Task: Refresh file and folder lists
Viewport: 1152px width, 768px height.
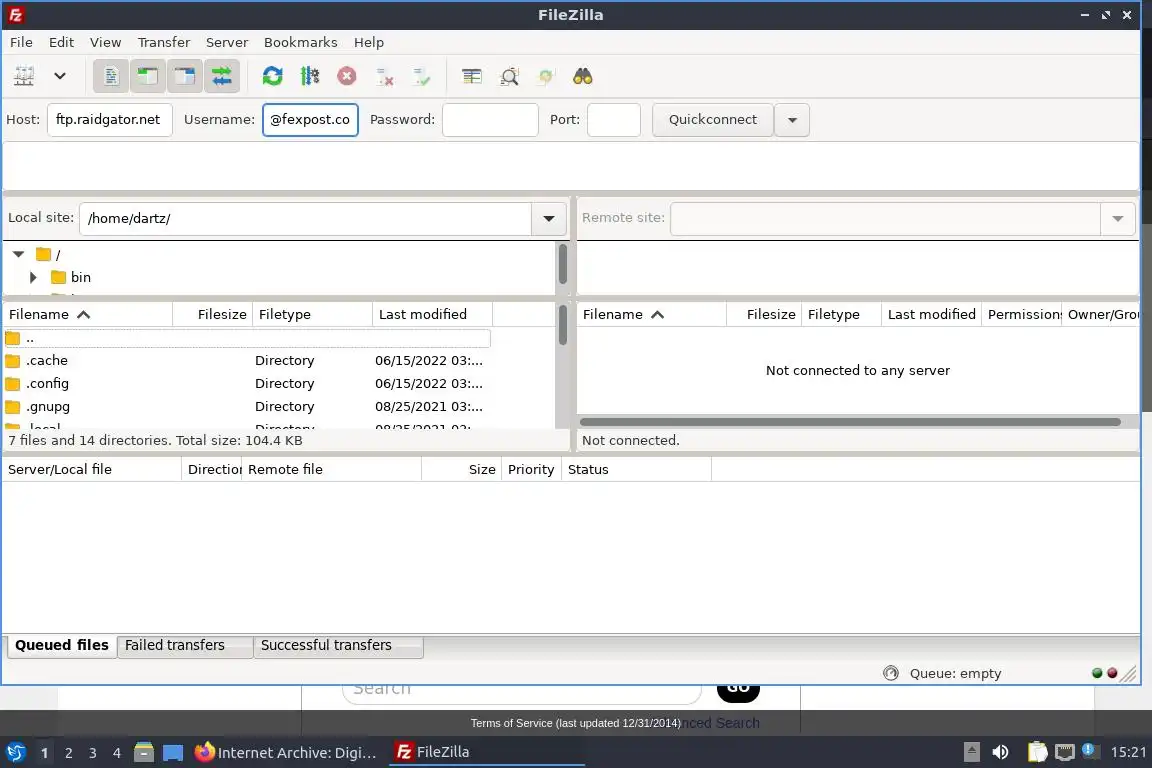Action: pos(273,76)
